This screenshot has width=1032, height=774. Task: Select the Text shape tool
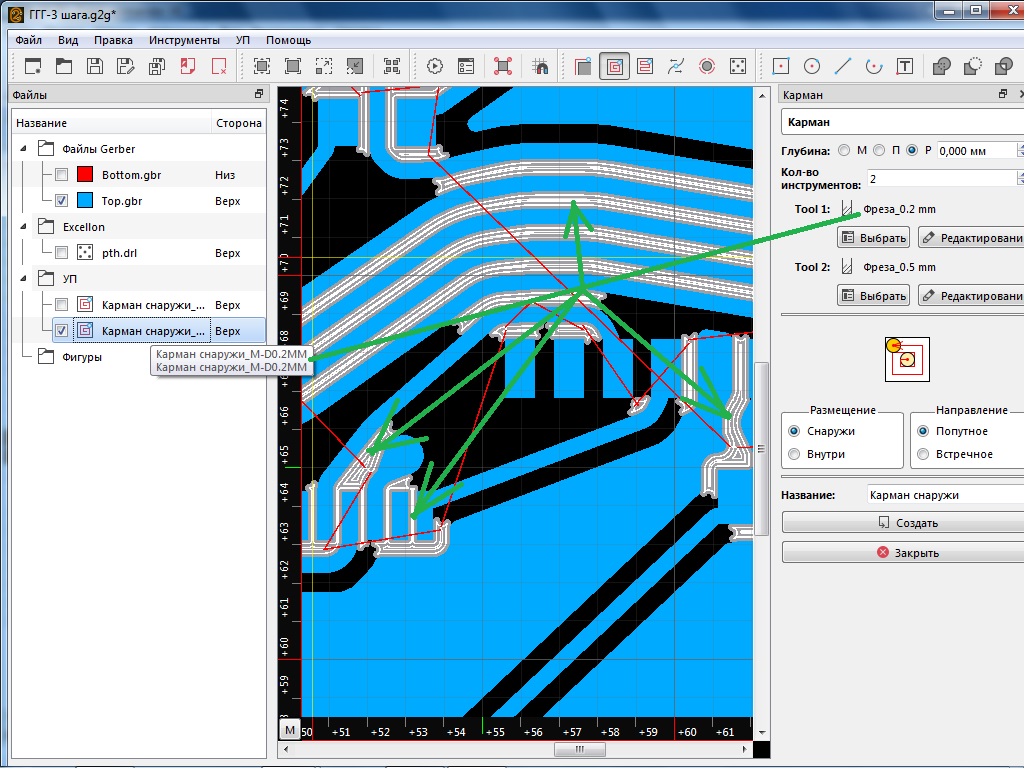point(905,66)
